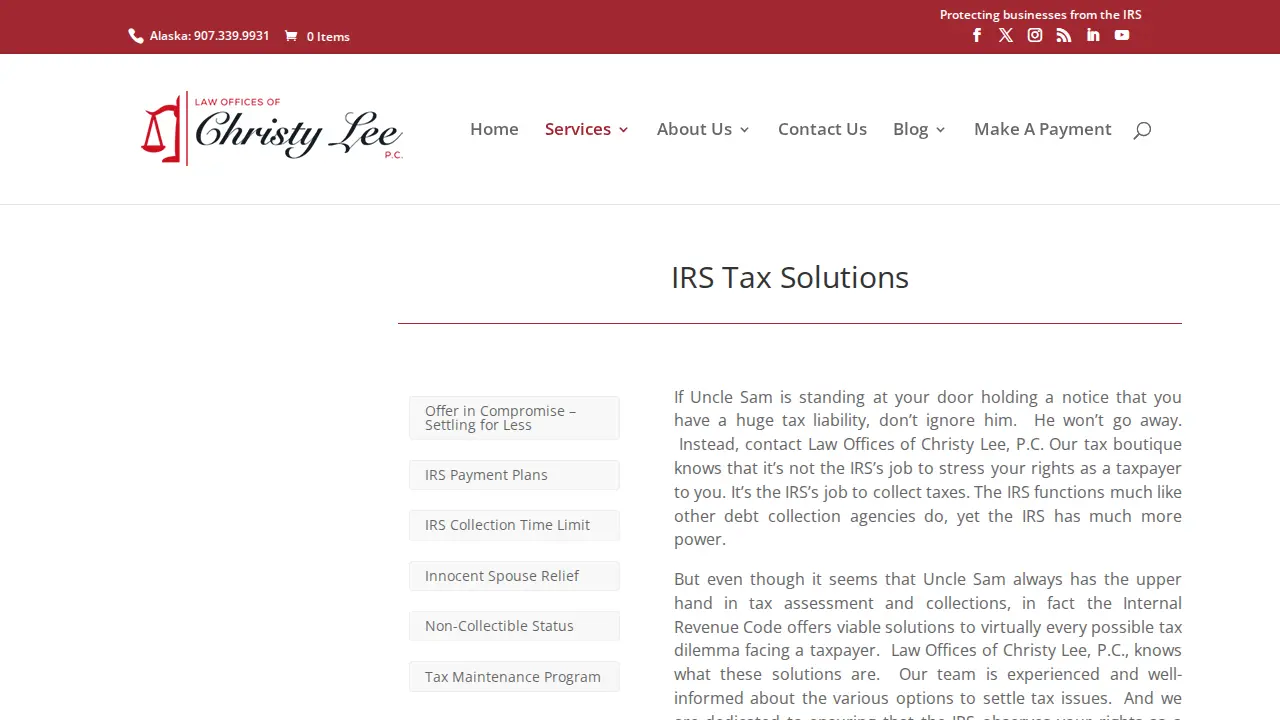Expand the Blog dropdown chevron
Screen dimensions: 1280x720
(x=940, y=130)
